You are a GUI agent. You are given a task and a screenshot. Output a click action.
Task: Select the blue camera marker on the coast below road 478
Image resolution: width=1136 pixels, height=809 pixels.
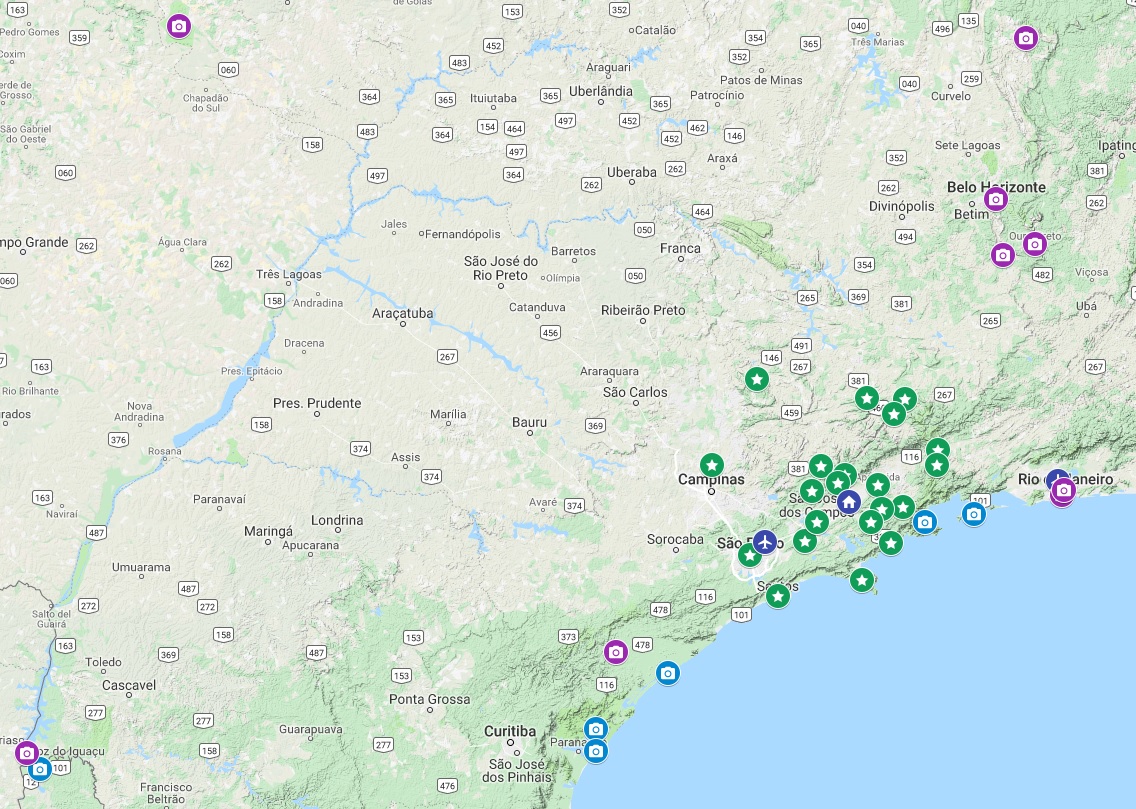click(668, 673)
